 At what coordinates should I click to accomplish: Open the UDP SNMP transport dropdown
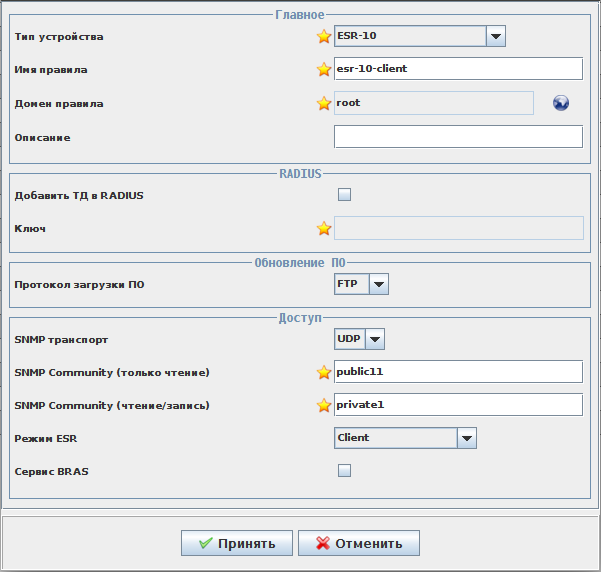pos(374,339)
